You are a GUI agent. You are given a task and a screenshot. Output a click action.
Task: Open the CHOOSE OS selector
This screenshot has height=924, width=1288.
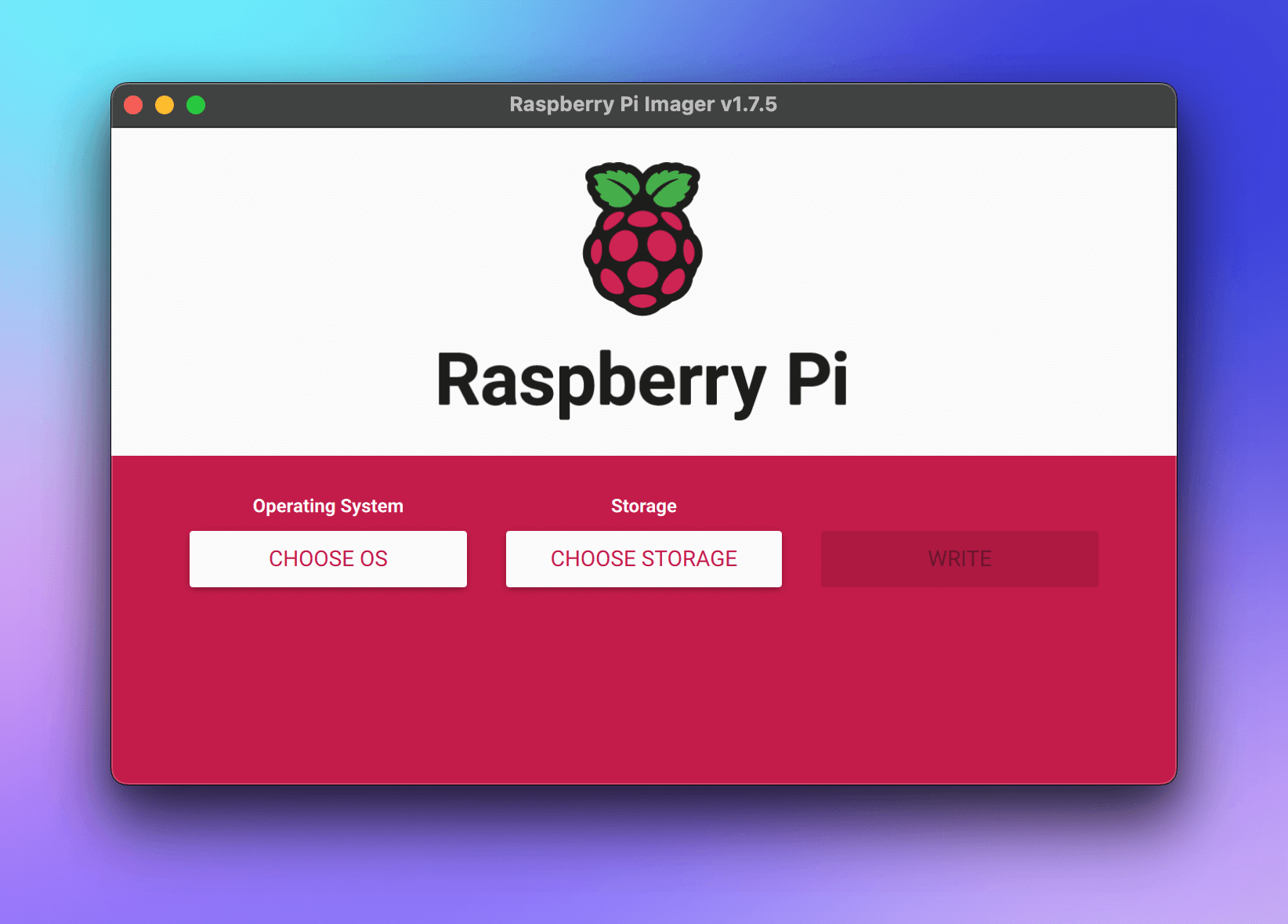328,559
